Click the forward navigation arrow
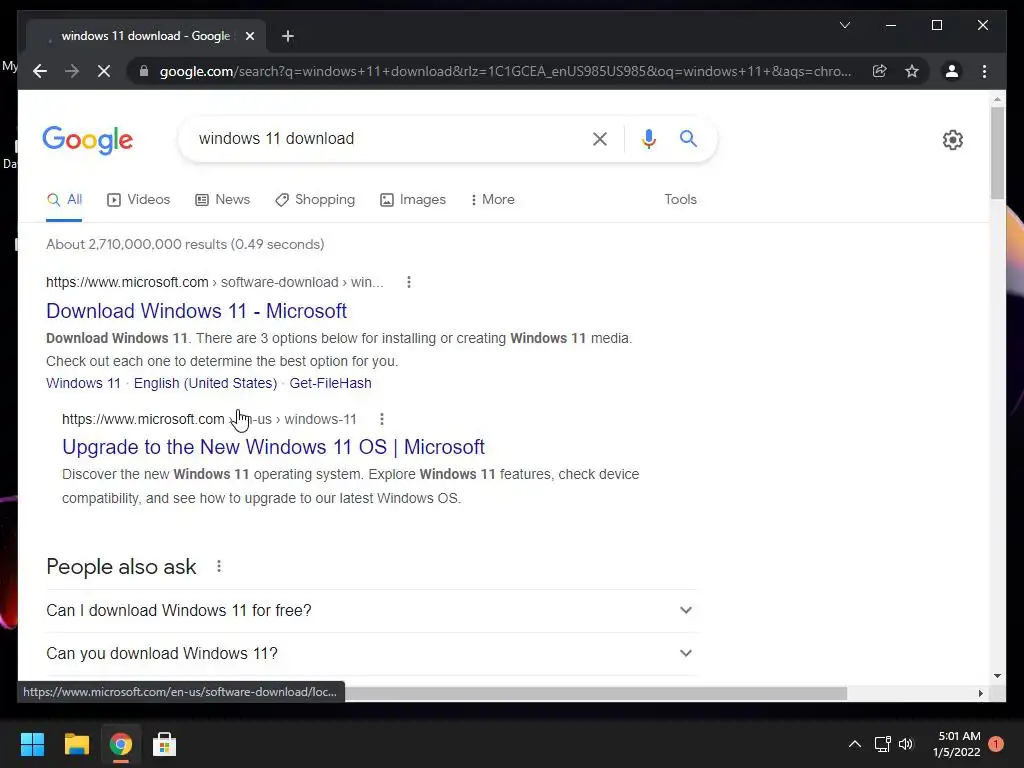This screenshot has width=1024, height=768. (72, 71)
